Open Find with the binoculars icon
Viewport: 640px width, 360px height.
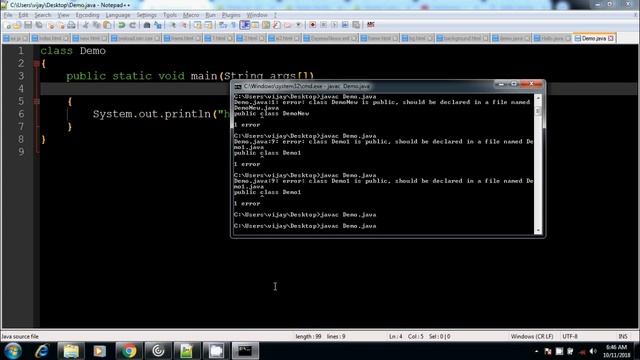click(x=147, y=25)
